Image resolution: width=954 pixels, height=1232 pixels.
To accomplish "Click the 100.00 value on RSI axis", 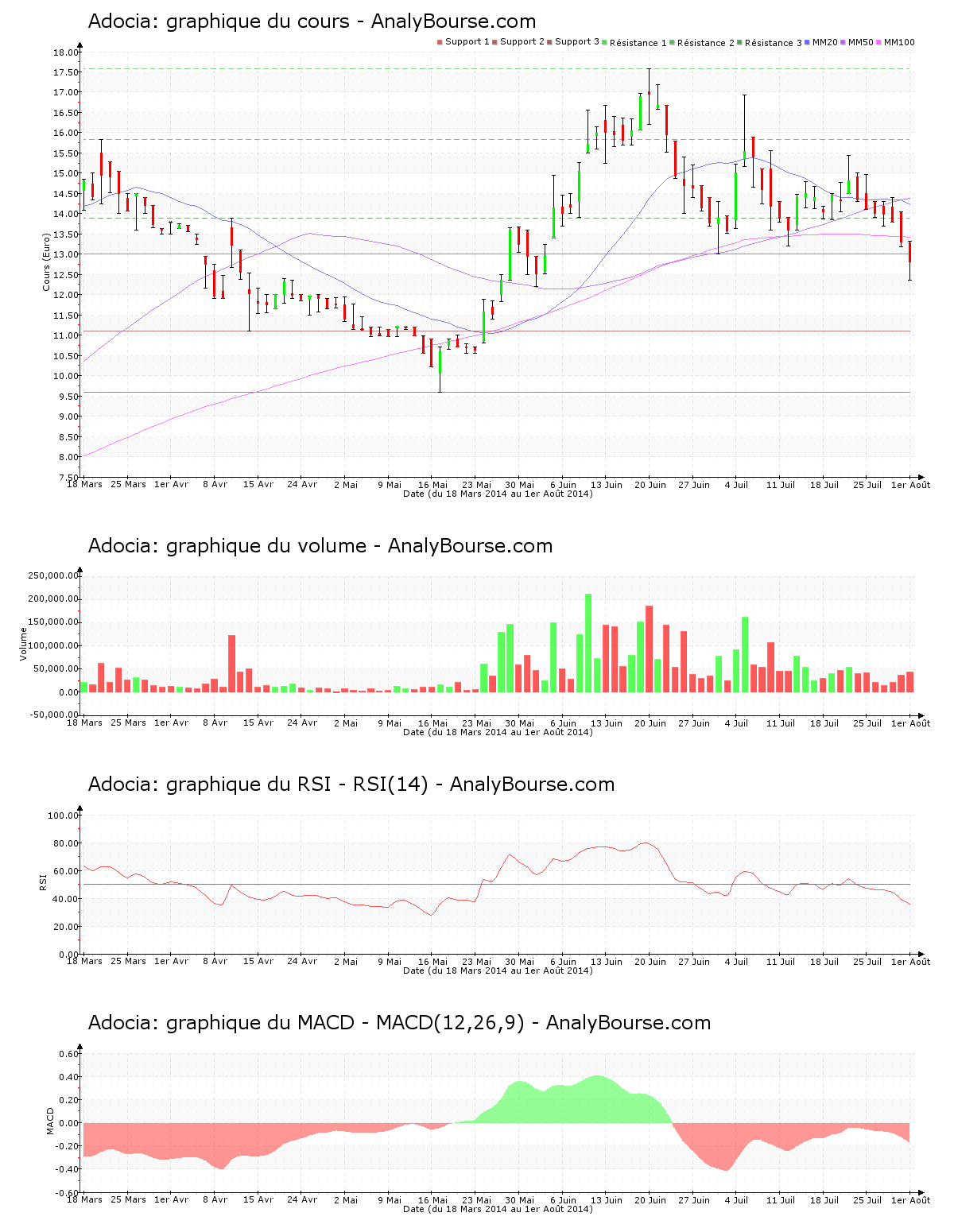I will [63, 816].
